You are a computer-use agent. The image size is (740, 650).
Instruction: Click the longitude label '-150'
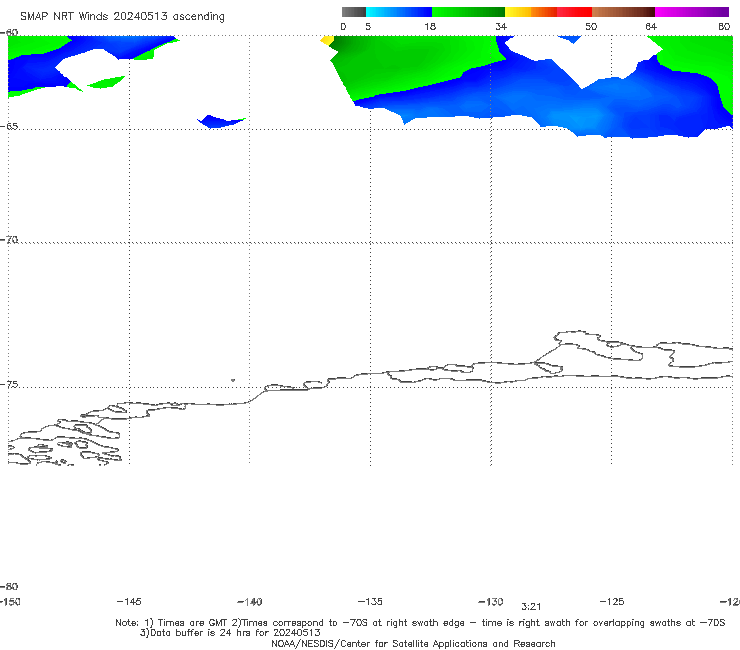click(x=10, y=602)
